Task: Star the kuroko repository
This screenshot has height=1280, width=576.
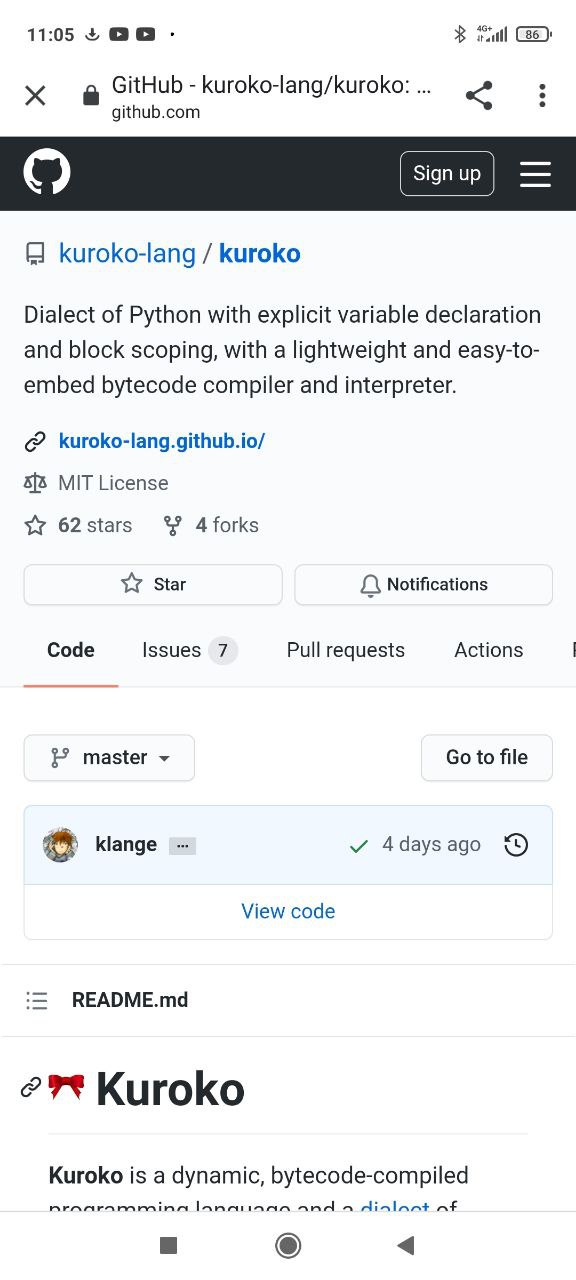Action: pyautogui.click(x=153, y=585)
